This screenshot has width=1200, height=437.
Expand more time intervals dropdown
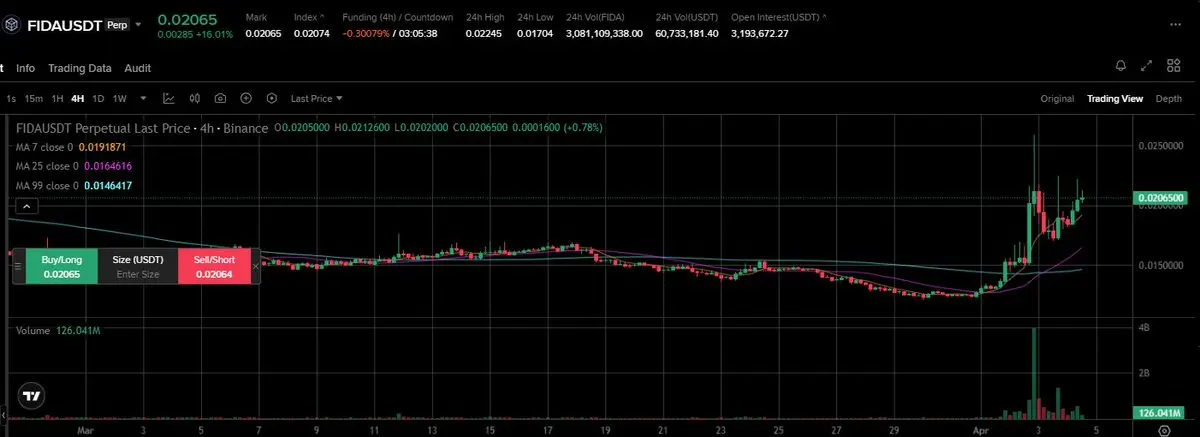143,98
